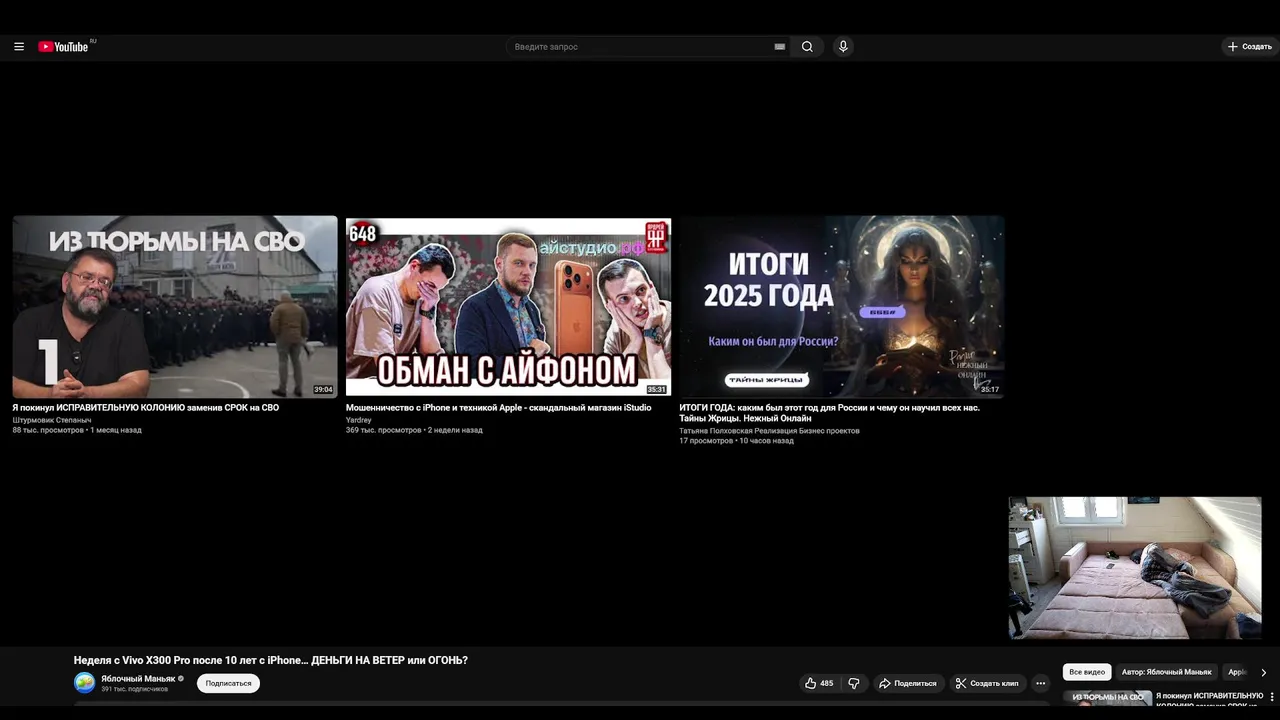Click video title 'Неделя с Vivo X300 Pro'
The image size is (1280, 720).
tap(271, 660)
